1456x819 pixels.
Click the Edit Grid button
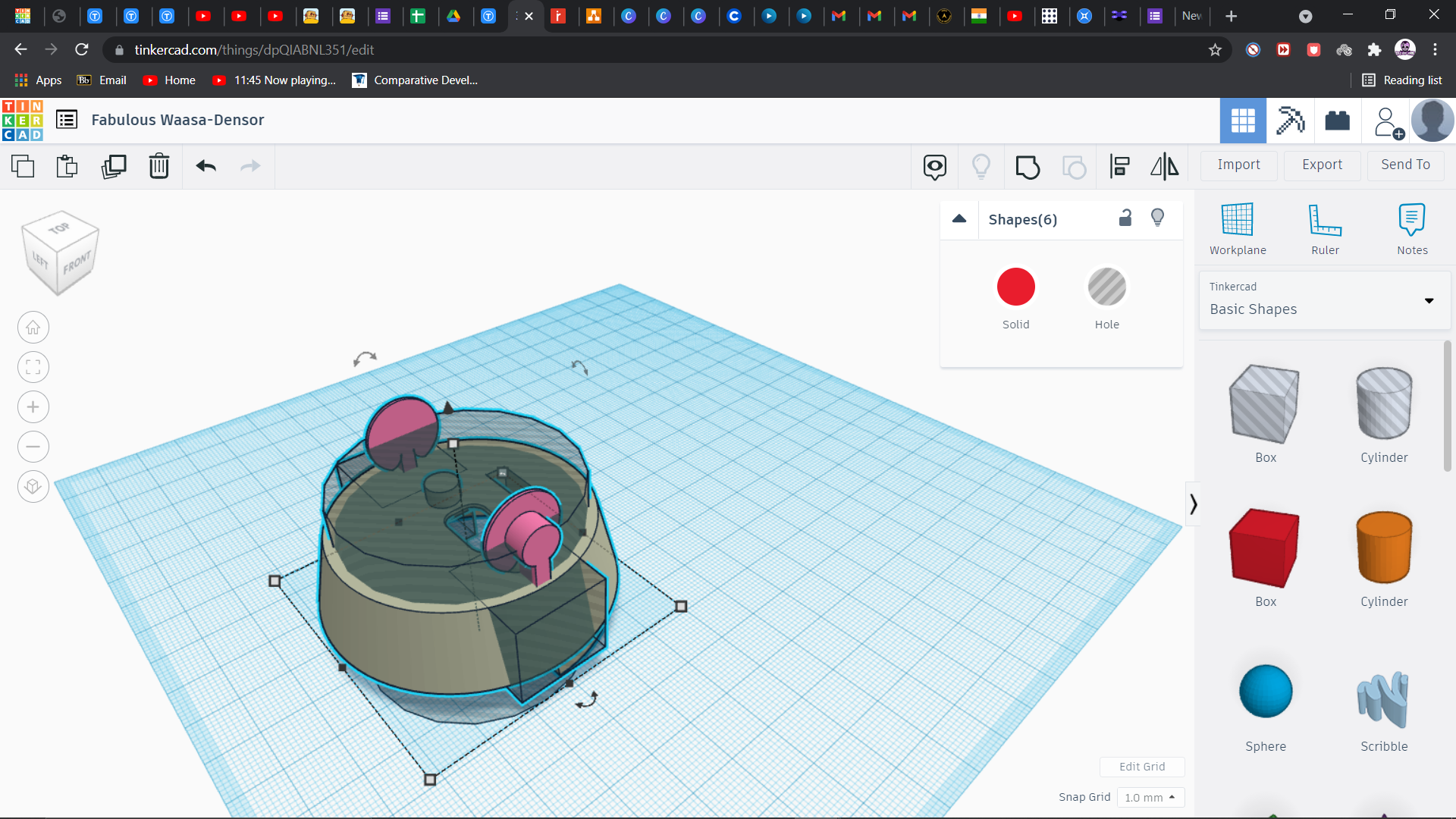point(1142,766)
